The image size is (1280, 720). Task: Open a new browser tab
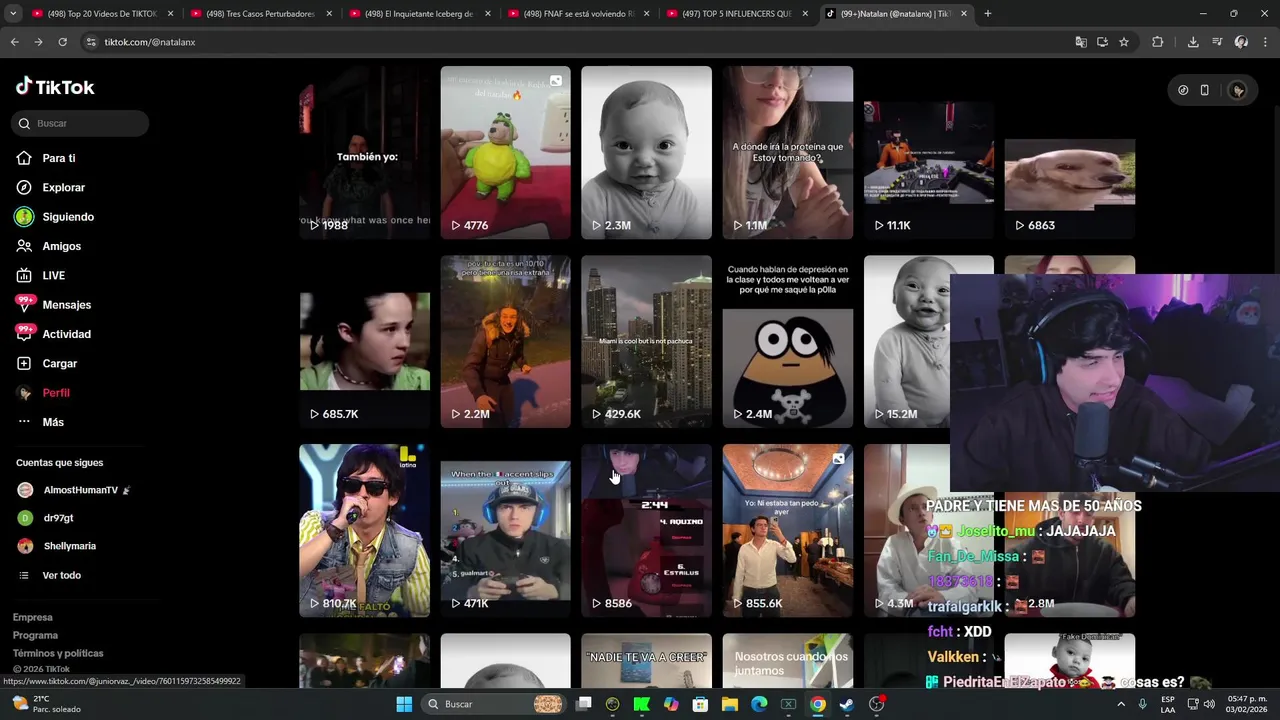click(988, 14)
